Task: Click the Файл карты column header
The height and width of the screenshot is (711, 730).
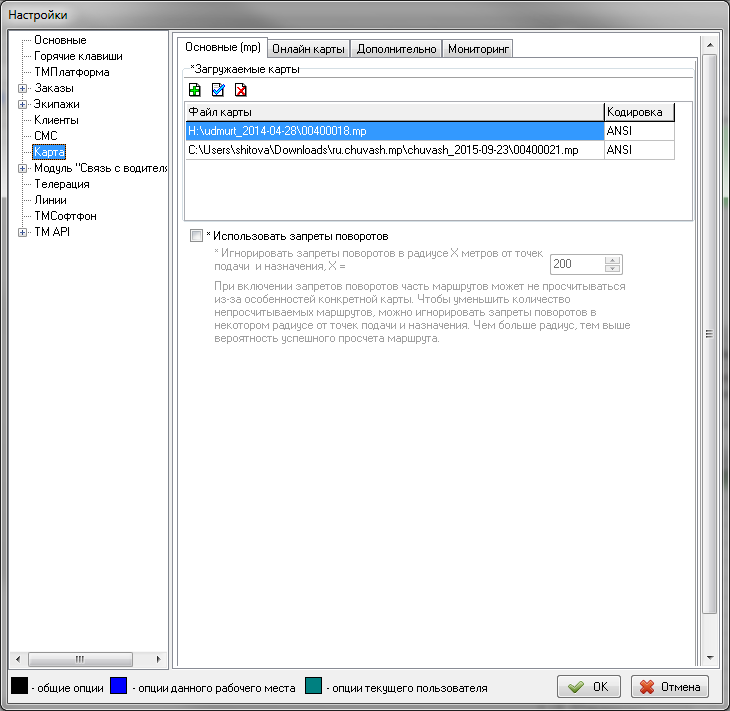Action: (x=394, y=112)
